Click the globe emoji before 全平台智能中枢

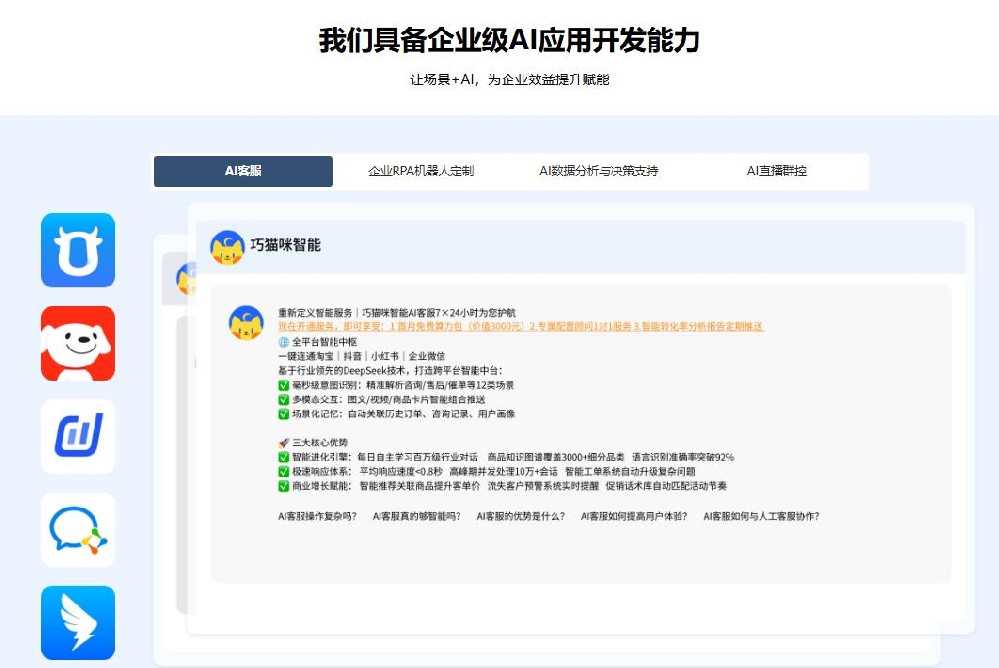pyautogui.click(x=284, y=342)
